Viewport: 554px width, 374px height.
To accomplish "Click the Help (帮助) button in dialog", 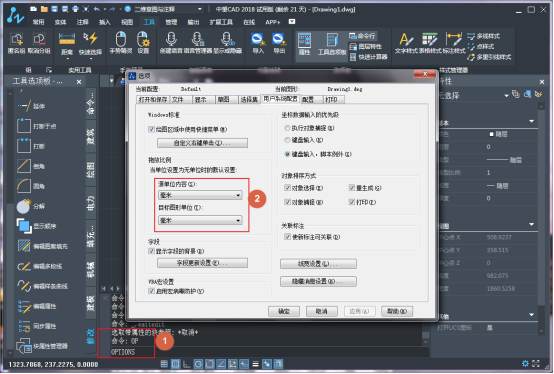I will [x=397, y=311].
